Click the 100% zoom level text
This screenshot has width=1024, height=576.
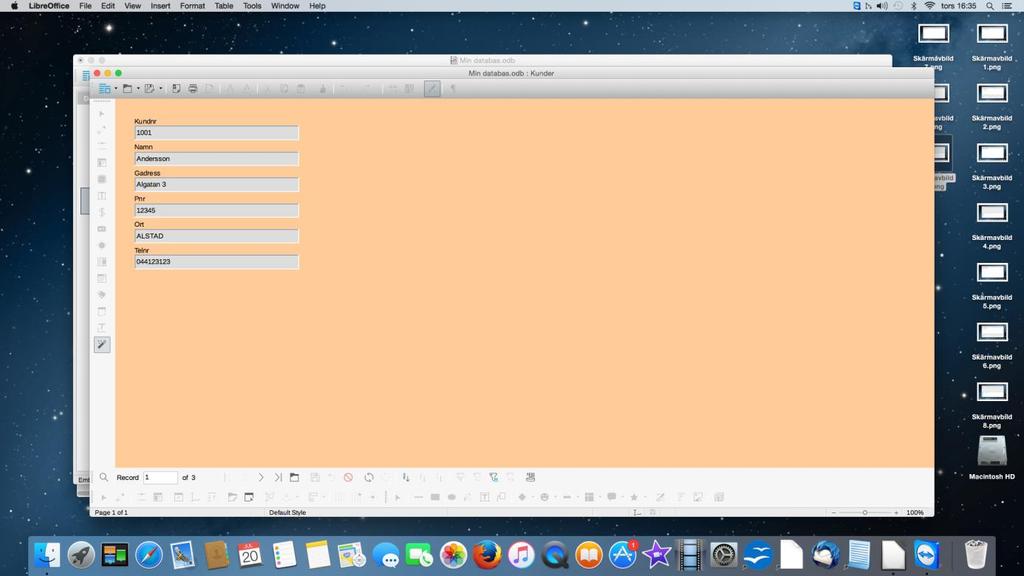(x=915, y=513)
